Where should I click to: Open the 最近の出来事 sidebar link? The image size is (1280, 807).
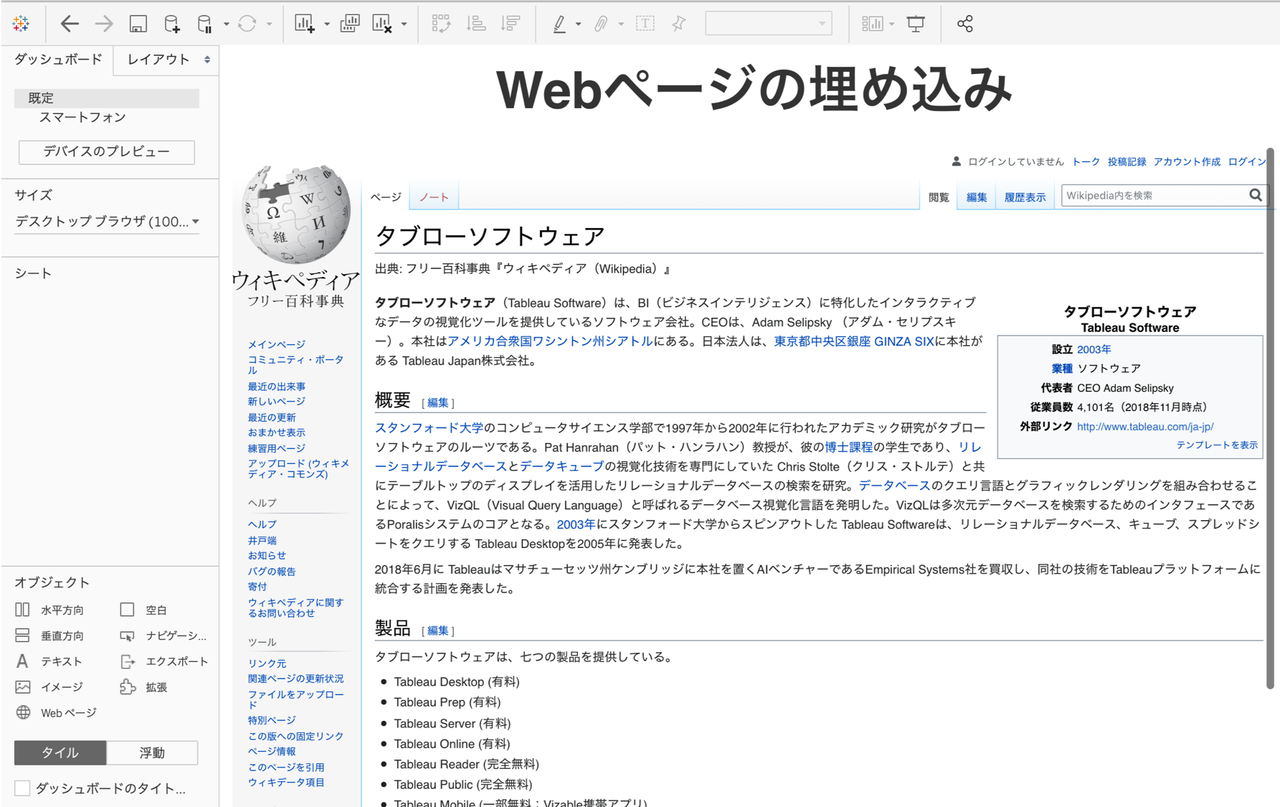(277, 386)
